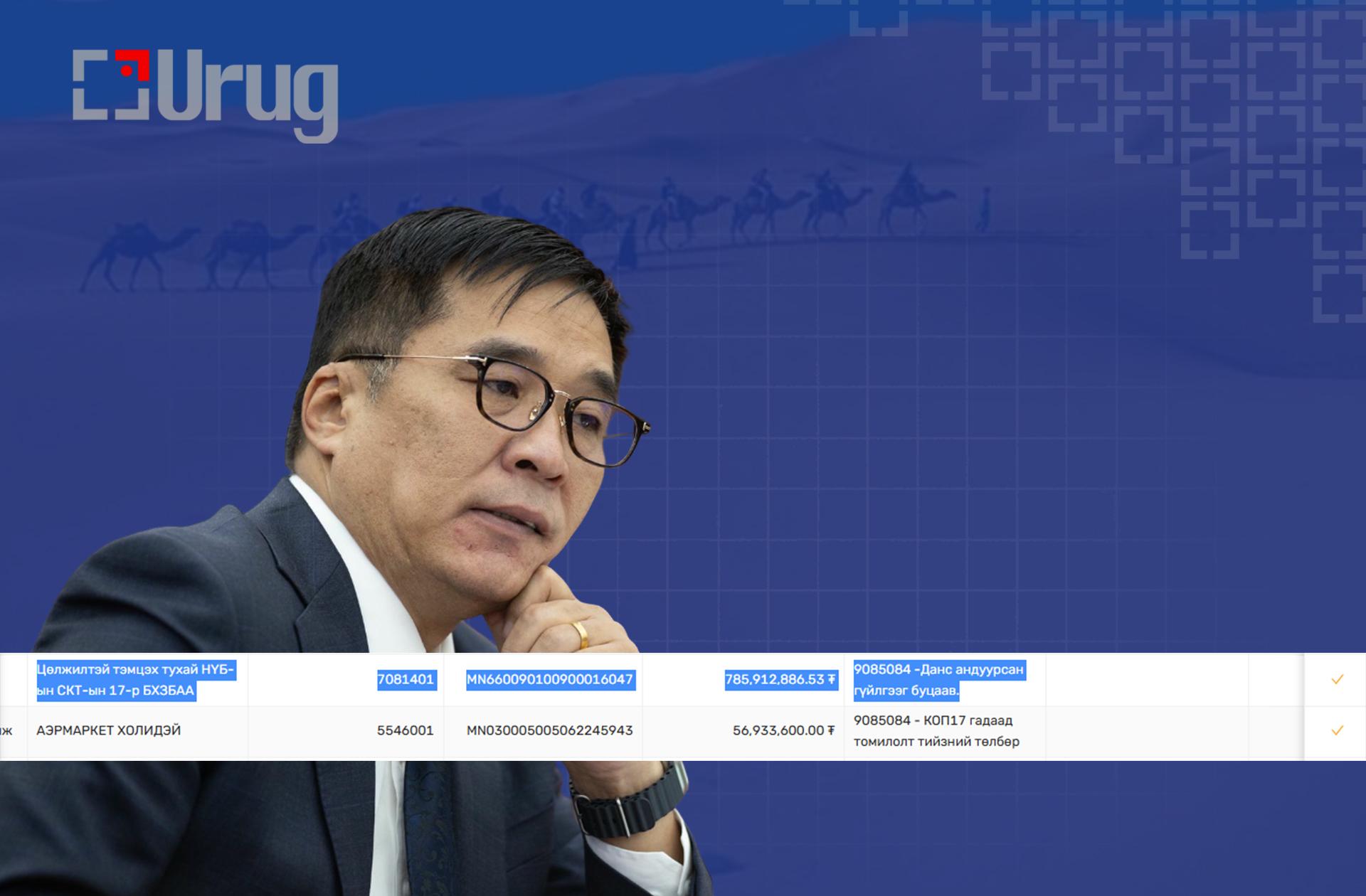
Task: Click the АЭРМАРКЕТ ХОЛИДЭЙ name cell
Action: (x=109, y=730)
